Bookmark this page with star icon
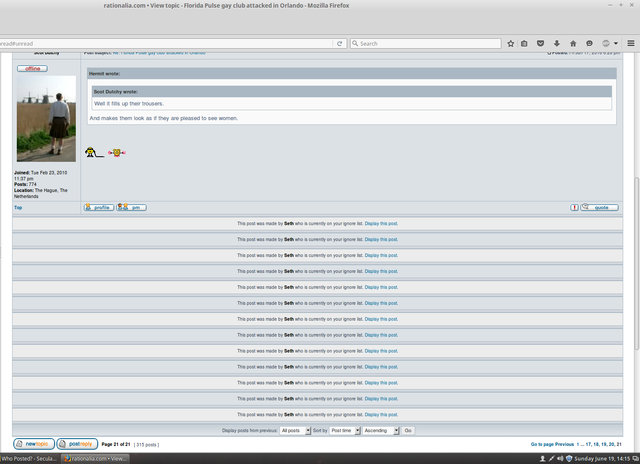Image resolution: width=640 pixels, height=464 pixels. coord(511,43)
